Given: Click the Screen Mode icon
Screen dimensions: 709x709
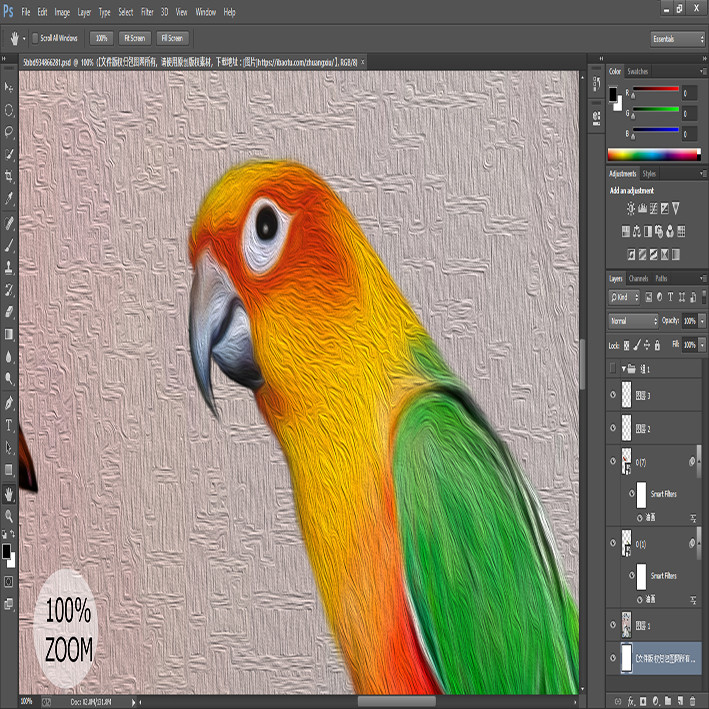Looking at the screenshot, I should coord(9,604).
